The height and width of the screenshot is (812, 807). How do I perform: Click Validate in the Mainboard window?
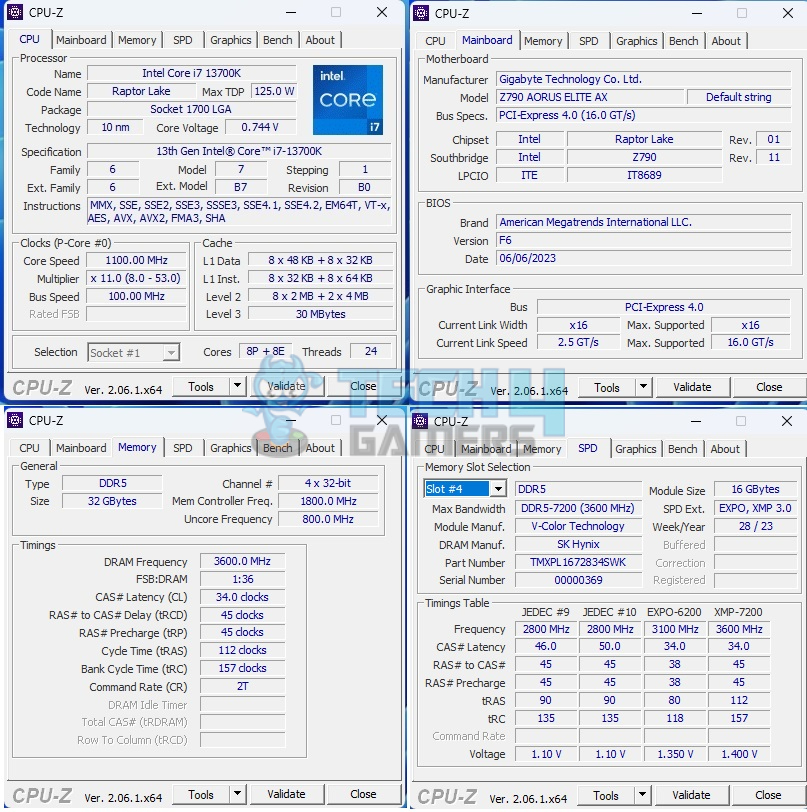click(x=692, y=387)
